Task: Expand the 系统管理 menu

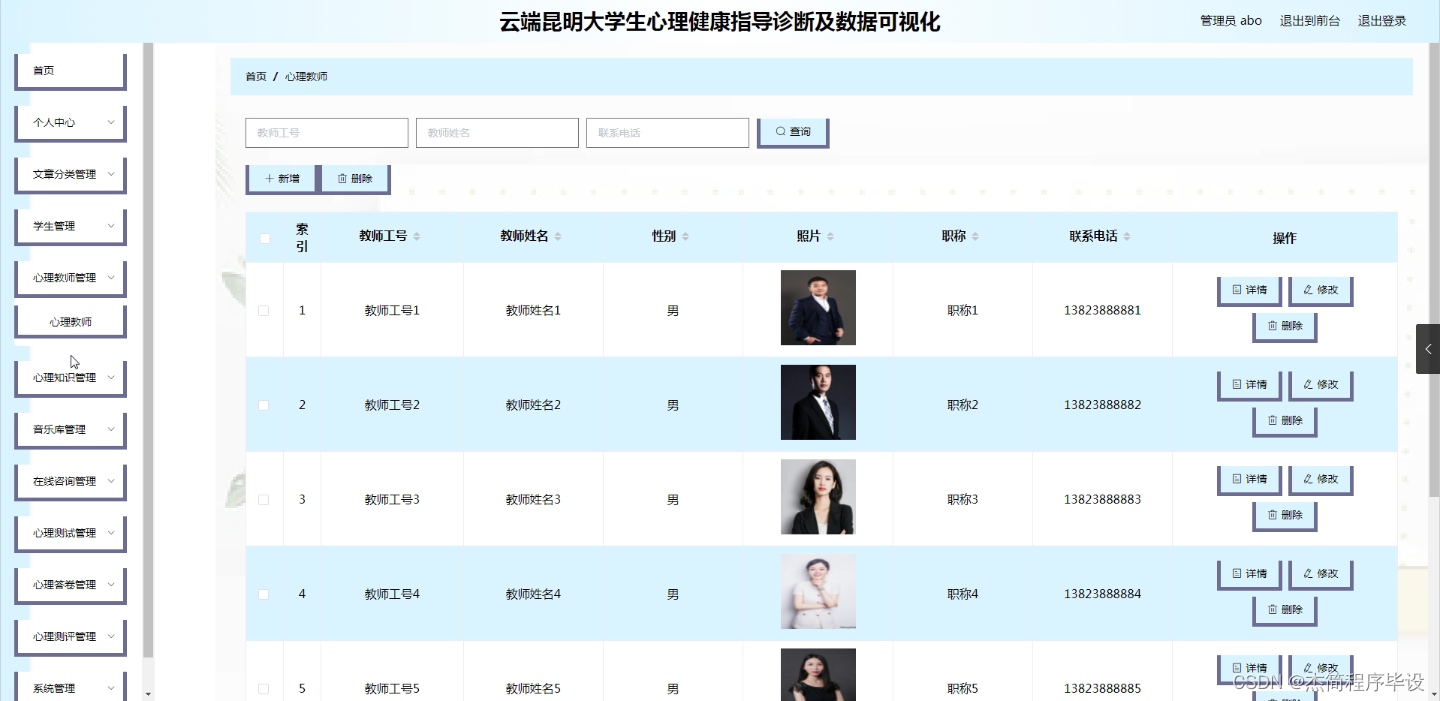Action: tap(70, 688)
